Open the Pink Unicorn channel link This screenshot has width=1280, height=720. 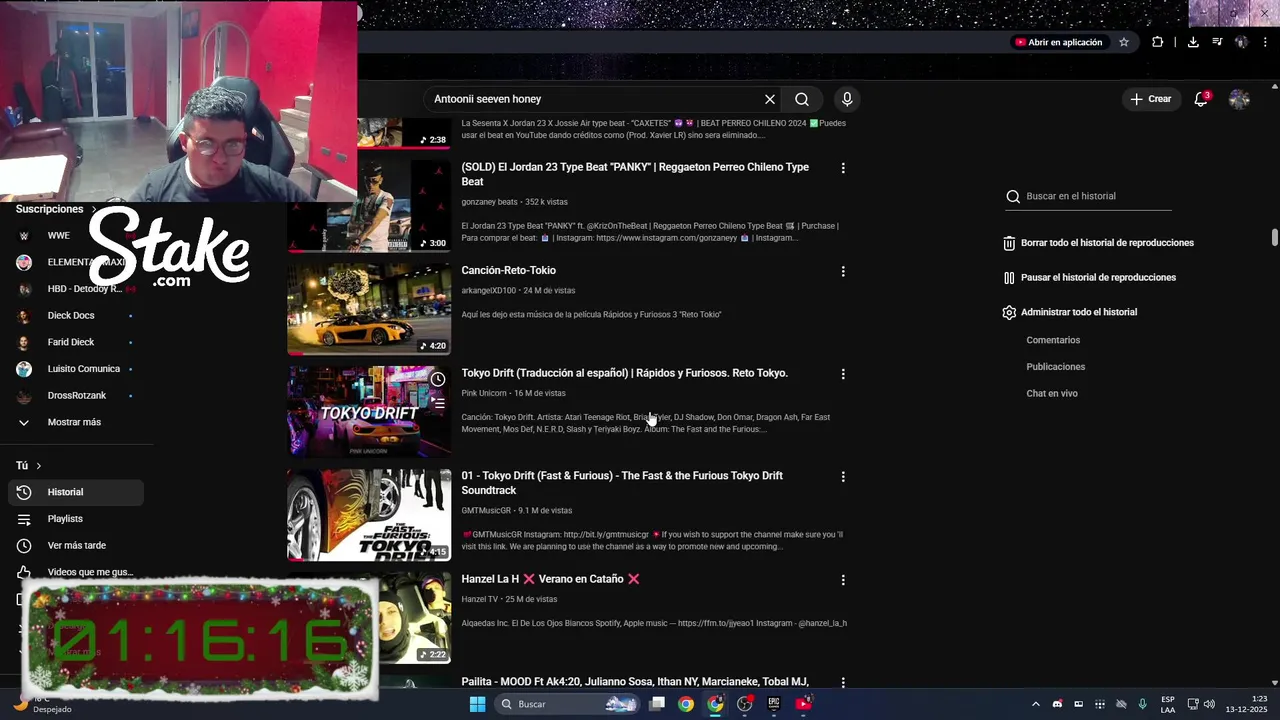tap(484, 393)
